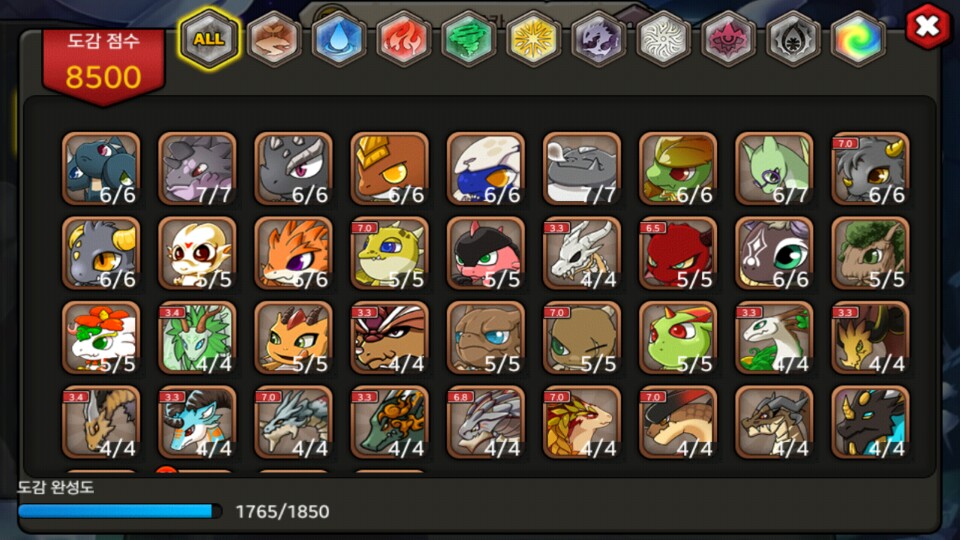This screenshot has width=960, height=540.
Task: Open the white flower-crowned dragon 5/5 card
Action: (101, 337)
